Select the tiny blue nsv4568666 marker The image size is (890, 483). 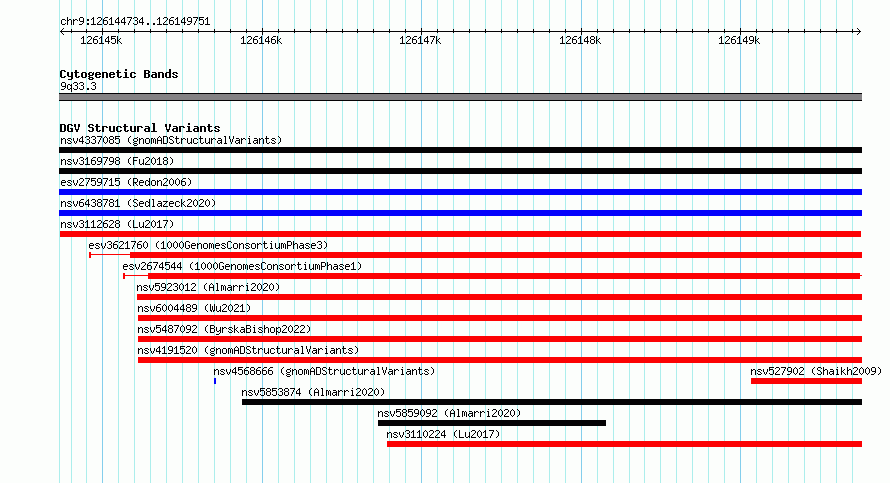[x=215, y=381]
